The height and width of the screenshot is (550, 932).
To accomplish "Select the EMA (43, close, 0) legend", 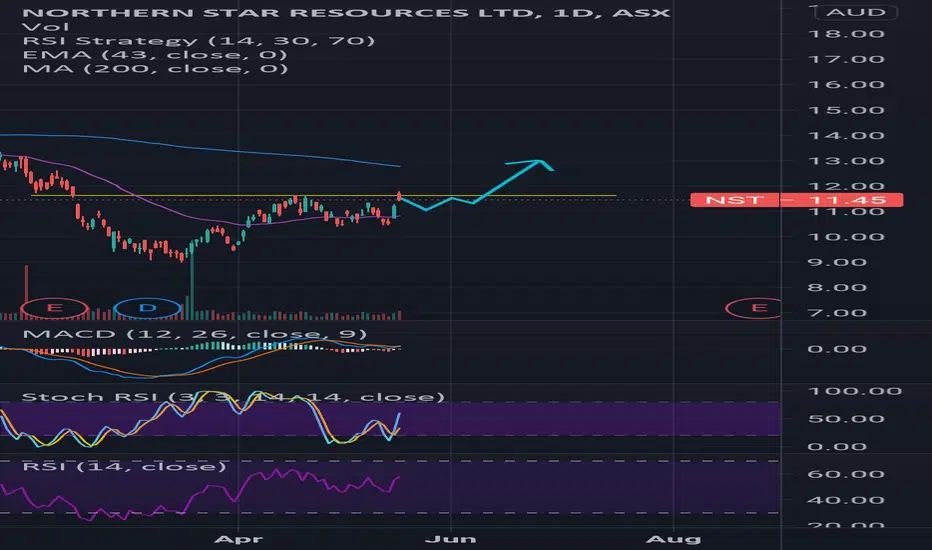I will click(x=155, y=55).
